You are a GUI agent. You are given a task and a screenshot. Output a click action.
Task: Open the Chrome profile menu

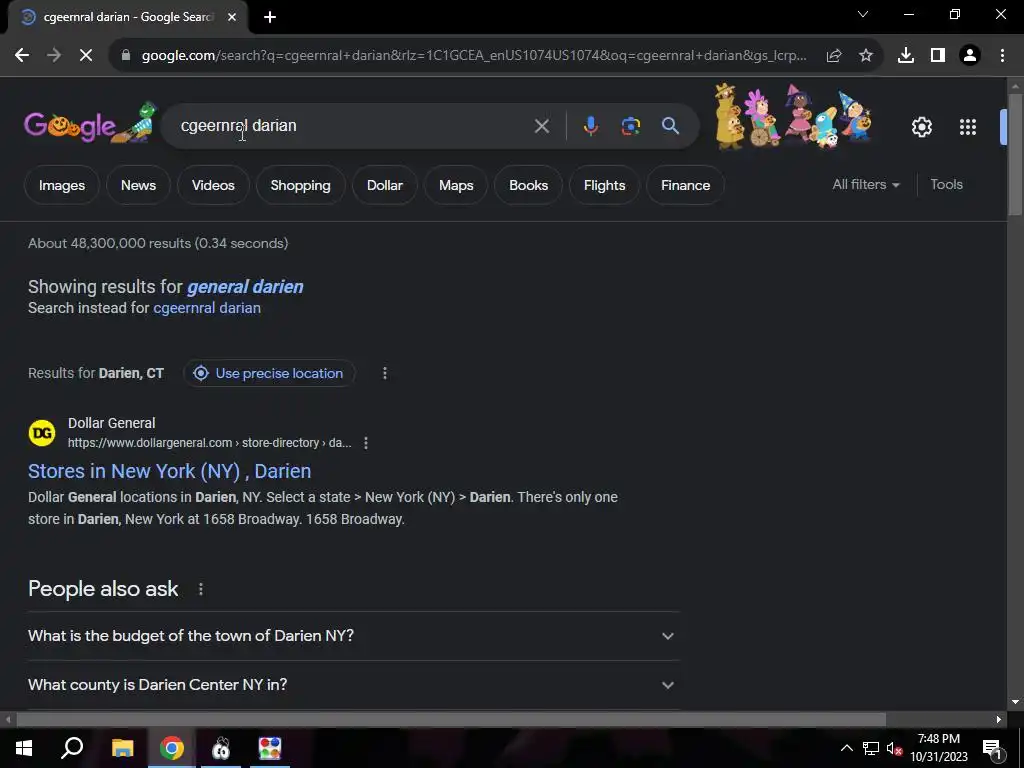click(x=970, y=56)
